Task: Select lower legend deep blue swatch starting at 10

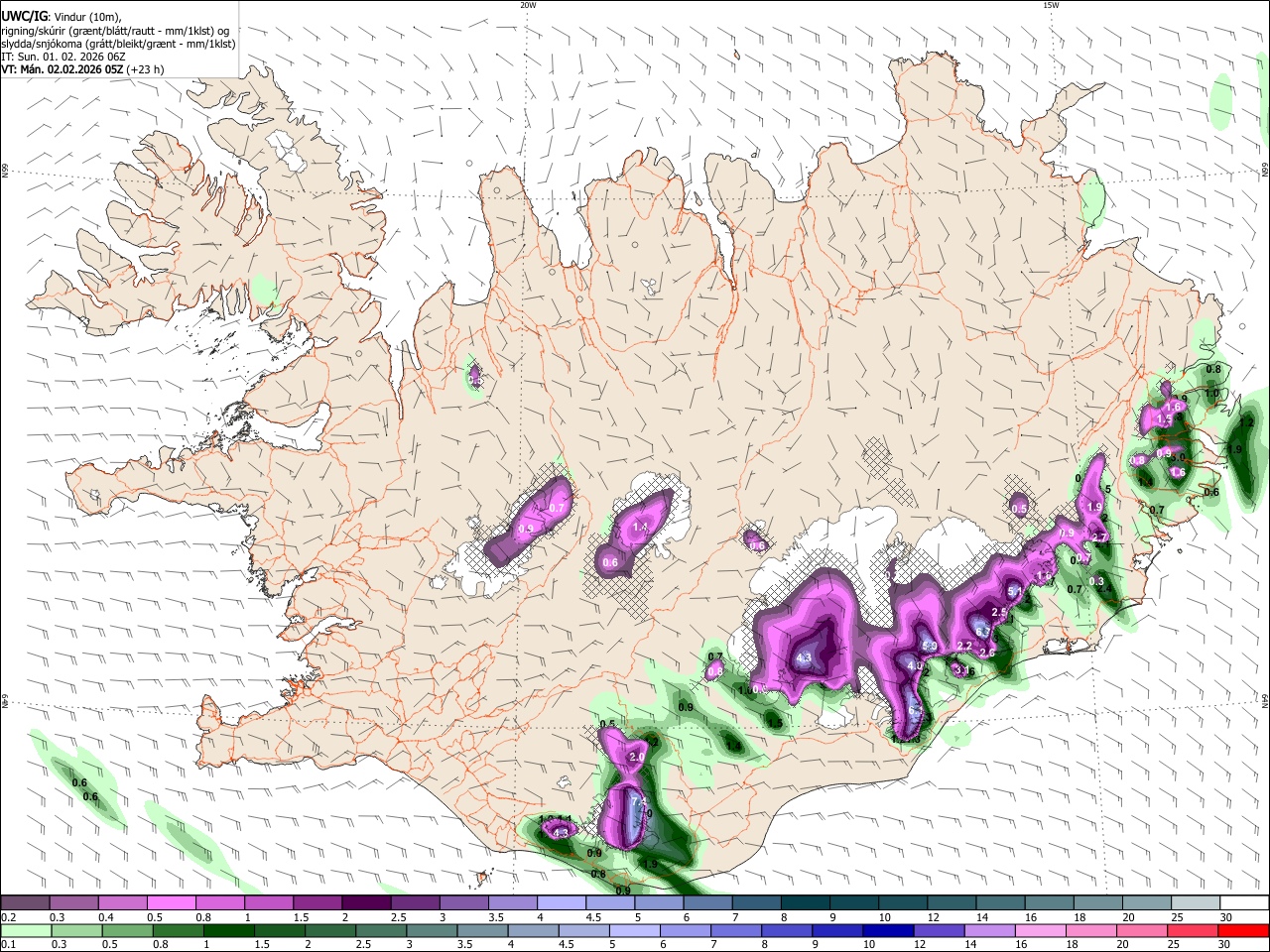Action: [x=886, y=930]
